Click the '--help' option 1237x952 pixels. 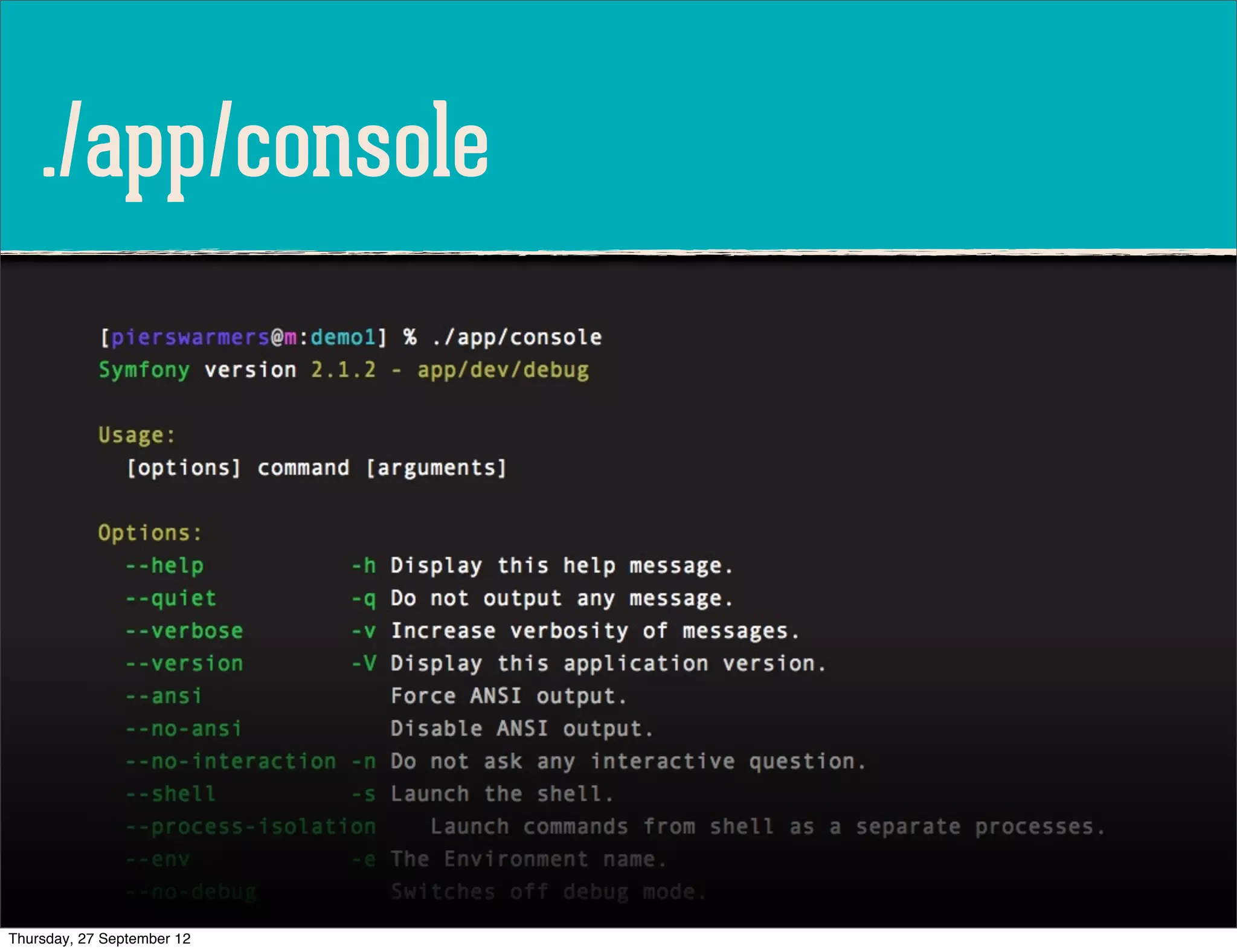165,566
